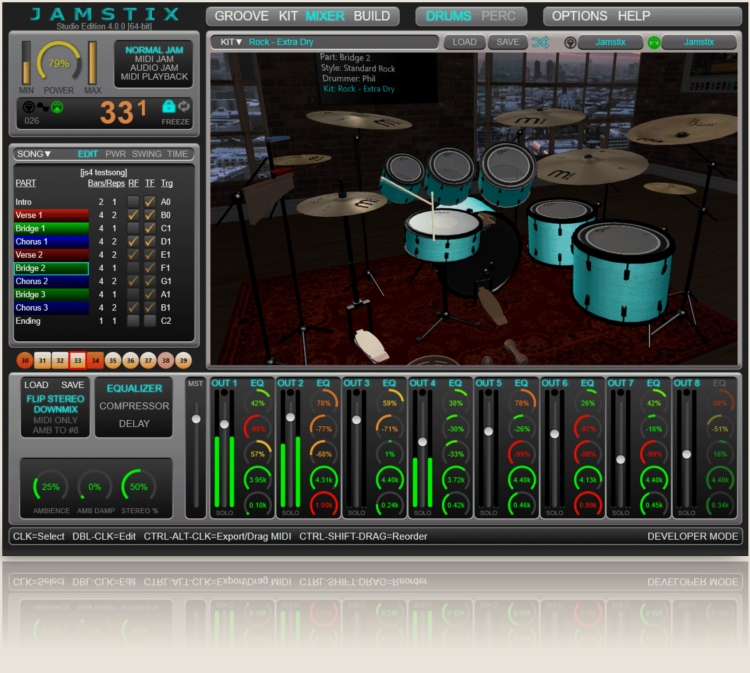The height and width of the screenshot is (673, 750).
Task: Click OUT 3 EQ knob showing 59%
Action: [390, 403]
